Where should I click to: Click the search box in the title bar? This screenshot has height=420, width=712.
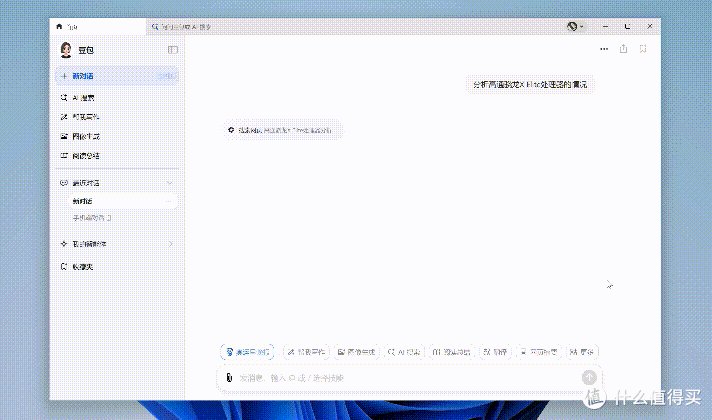(182, 27)
